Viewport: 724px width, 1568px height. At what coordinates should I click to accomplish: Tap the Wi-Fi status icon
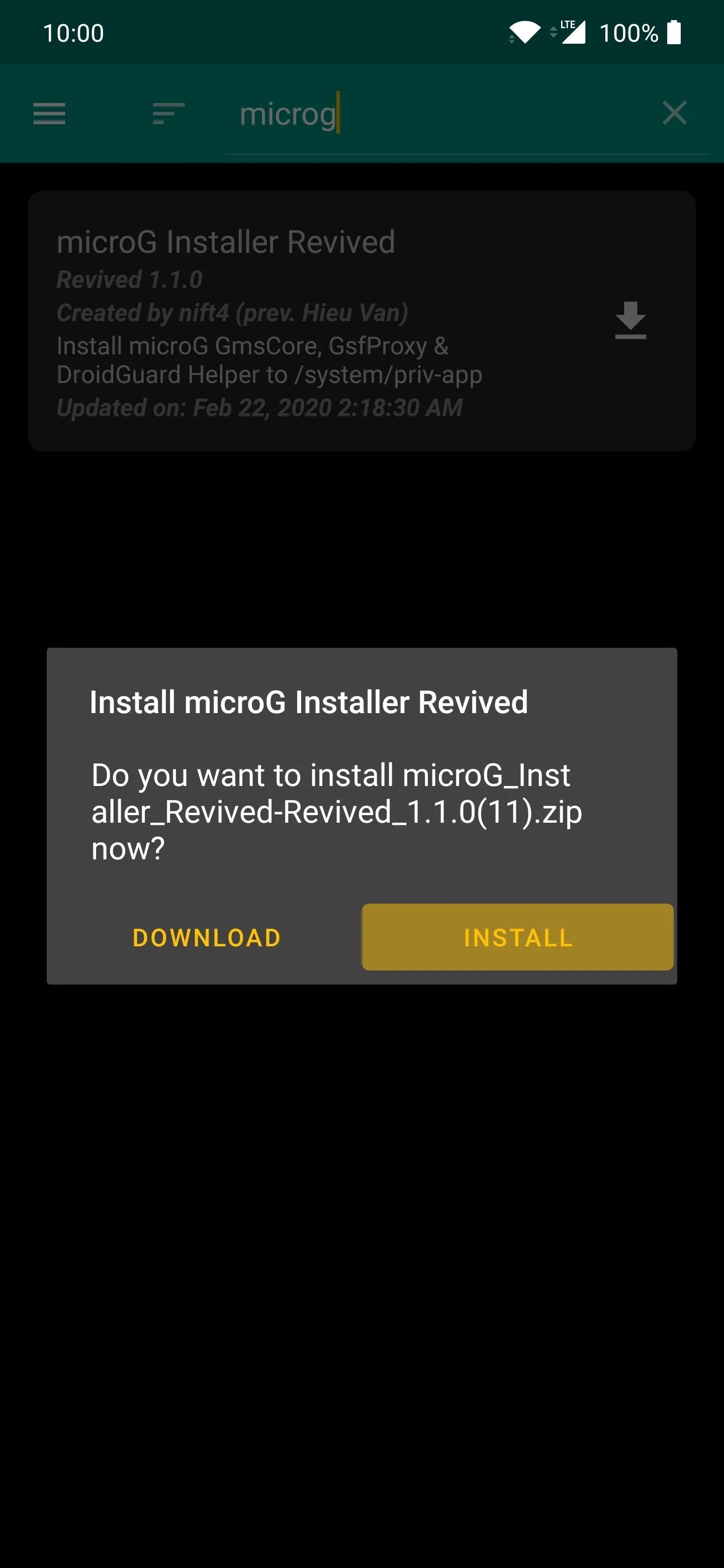coord(525,32)
